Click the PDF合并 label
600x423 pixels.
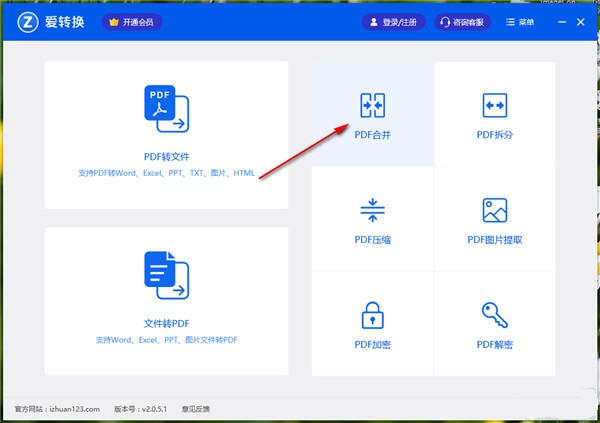[372, 135]
